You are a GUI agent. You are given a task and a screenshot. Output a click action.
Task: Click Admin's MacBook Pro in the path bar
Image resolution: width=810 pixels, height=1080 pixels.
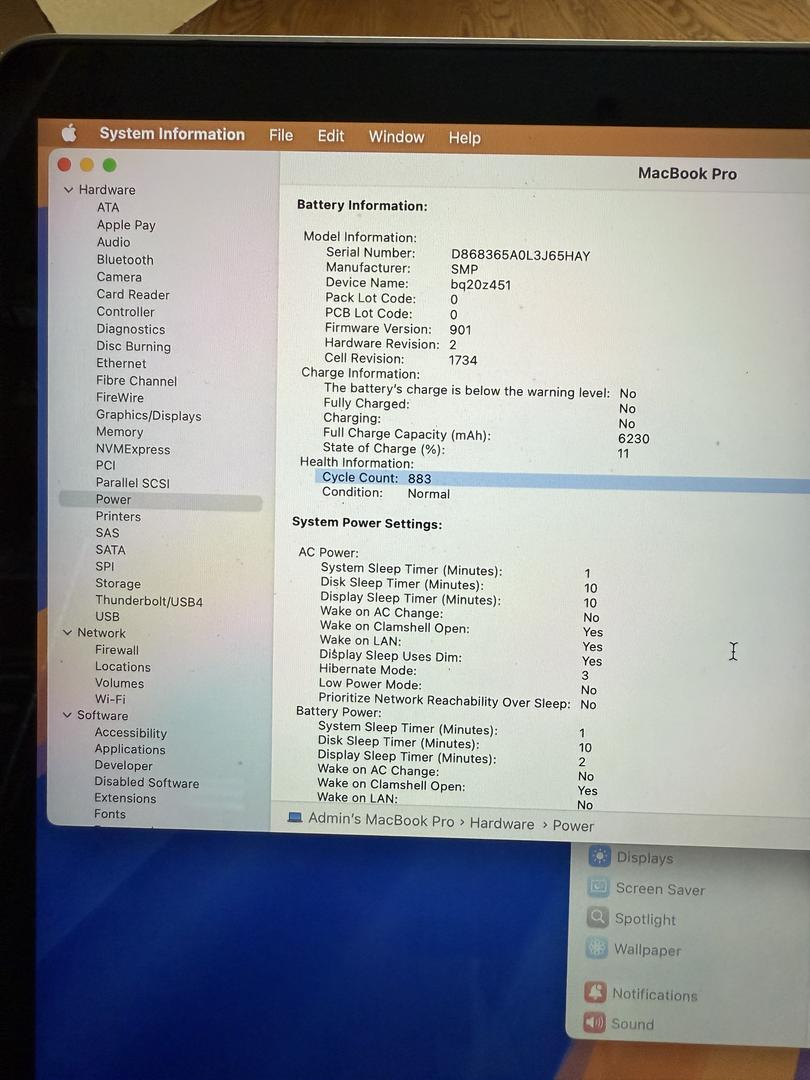(382, 820)
